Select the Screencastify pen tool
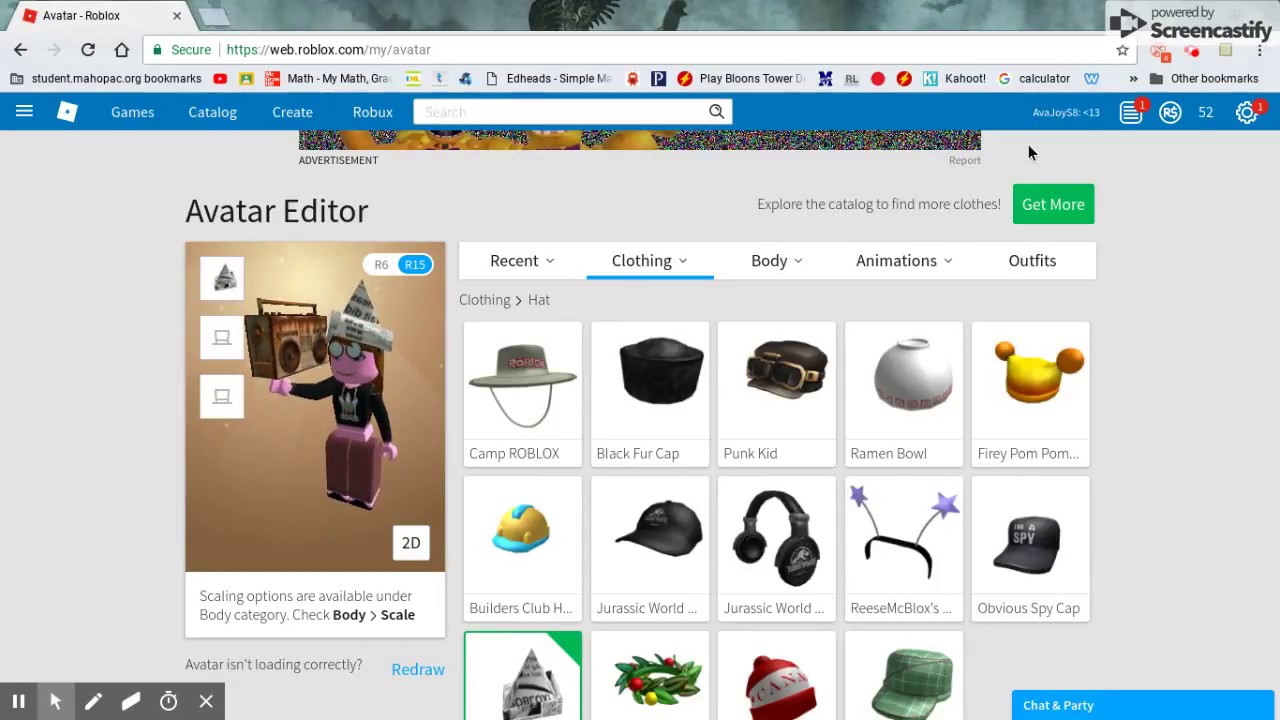This screenshot has height=720, width=1280. click(x=93, y=702)
